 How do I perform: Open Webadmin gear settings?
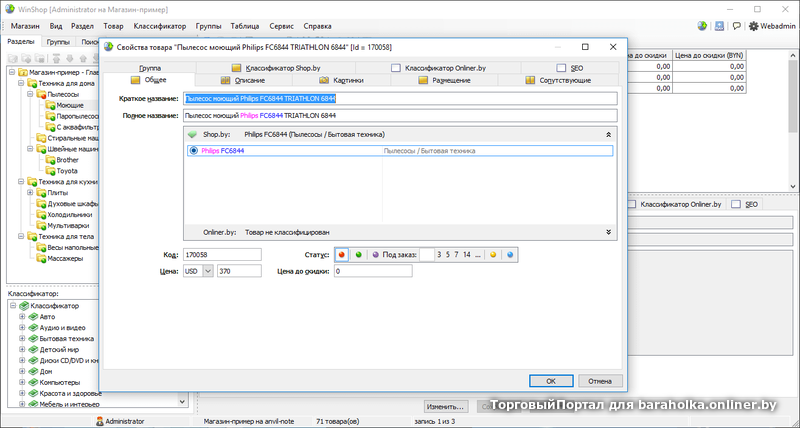pos(753,26)
